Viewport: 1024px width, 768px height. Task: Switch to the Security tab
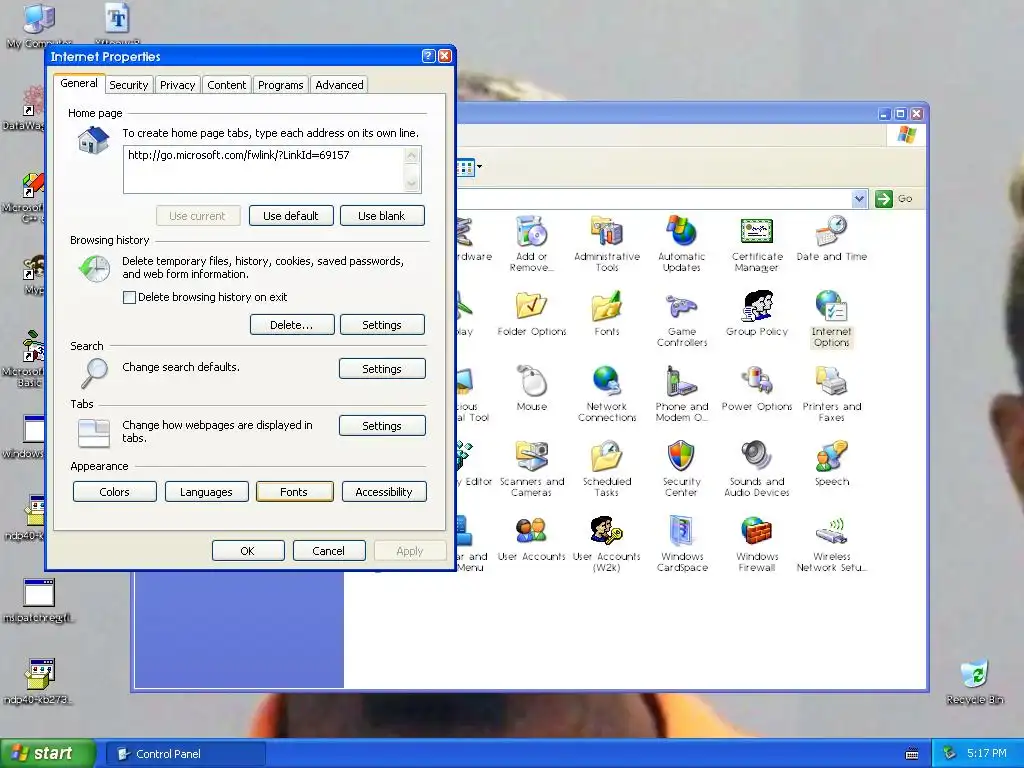129,85
